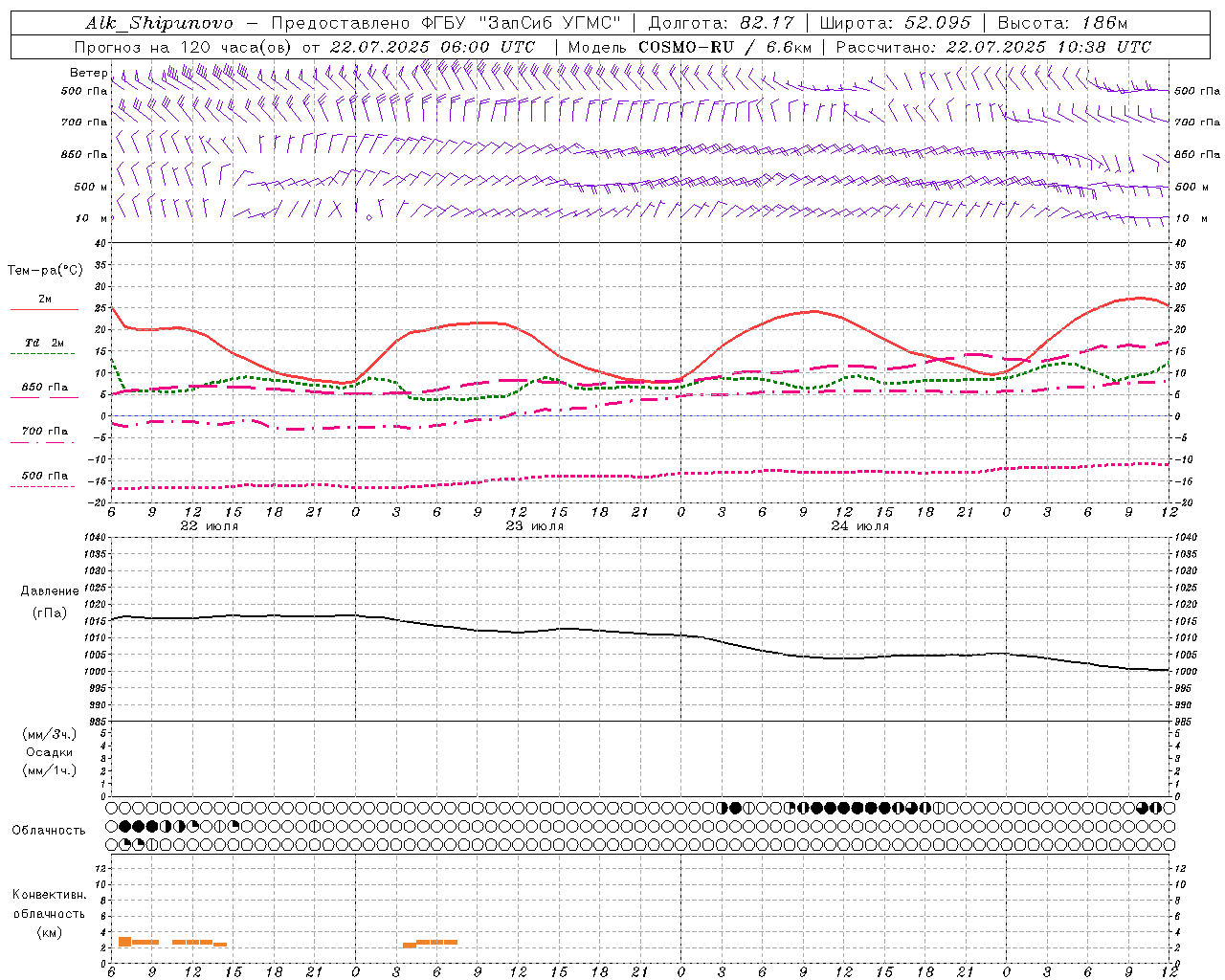1225x980 pixels.
Task: Click the Ветер panel label
Action: pyautogui.click(x=88, y=73)
